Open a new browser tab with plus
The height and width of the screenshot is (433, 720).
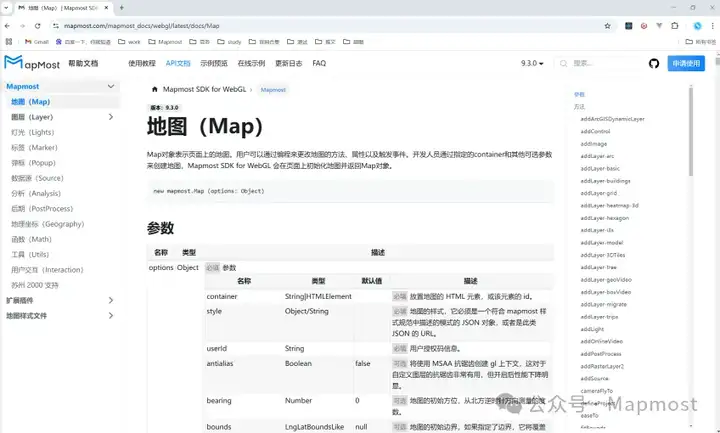coord(122,8)
